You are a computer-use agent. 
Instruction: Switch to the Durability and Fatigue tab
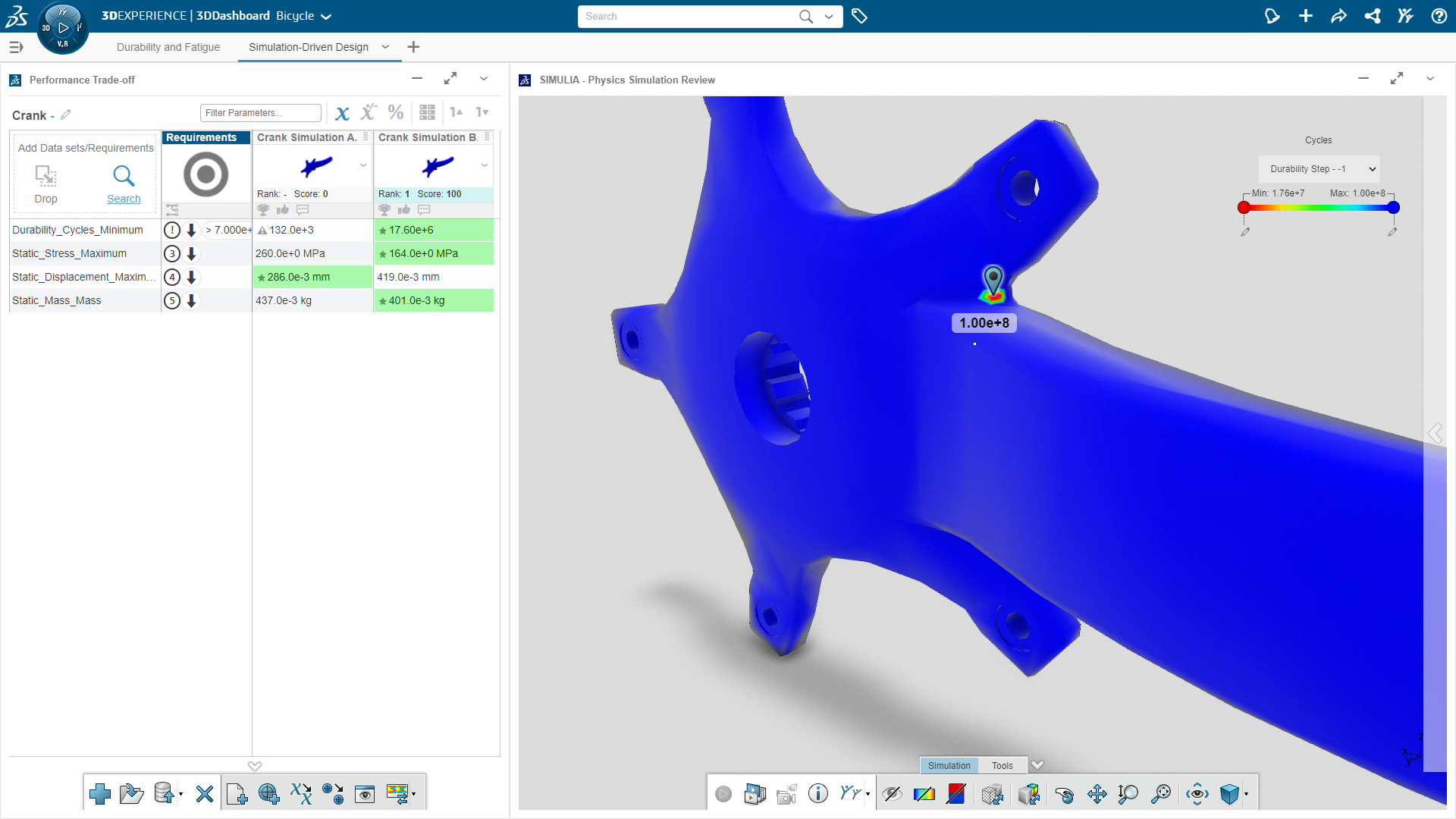[x=168, y=47]
